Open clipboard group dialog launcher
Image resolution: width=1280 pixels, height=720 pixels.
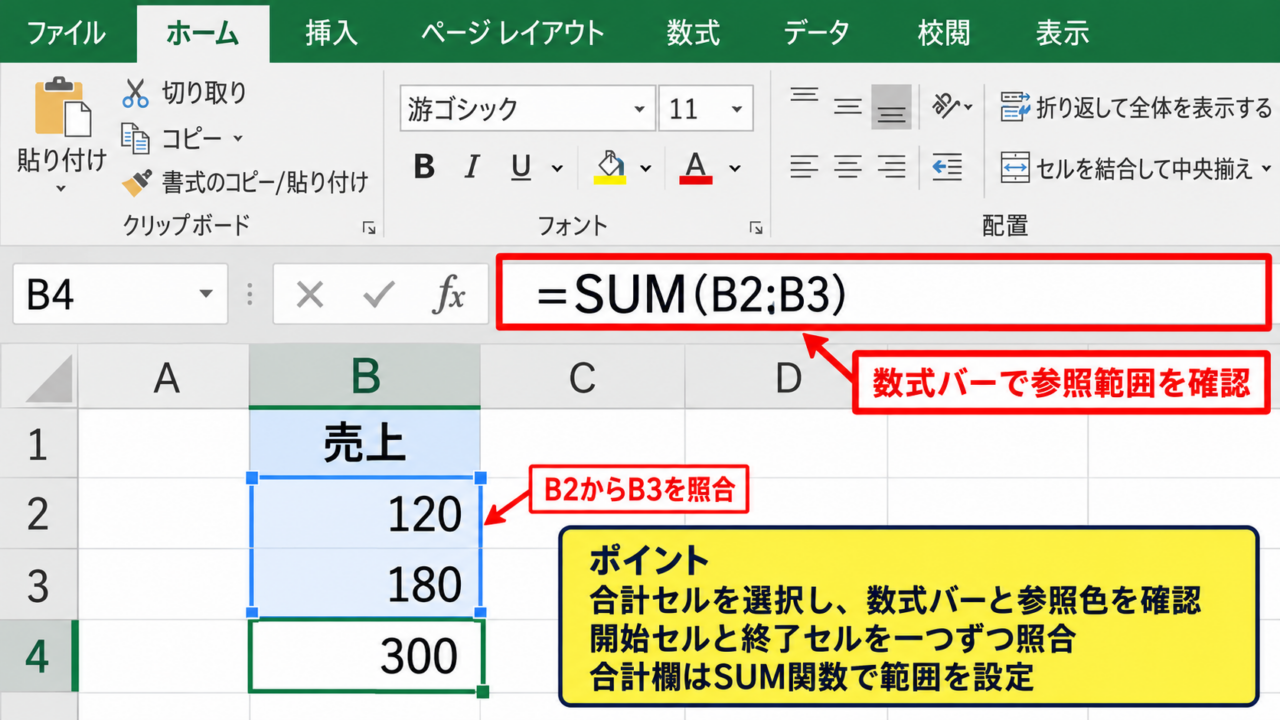pyautogui.click(x=369, y=228)
